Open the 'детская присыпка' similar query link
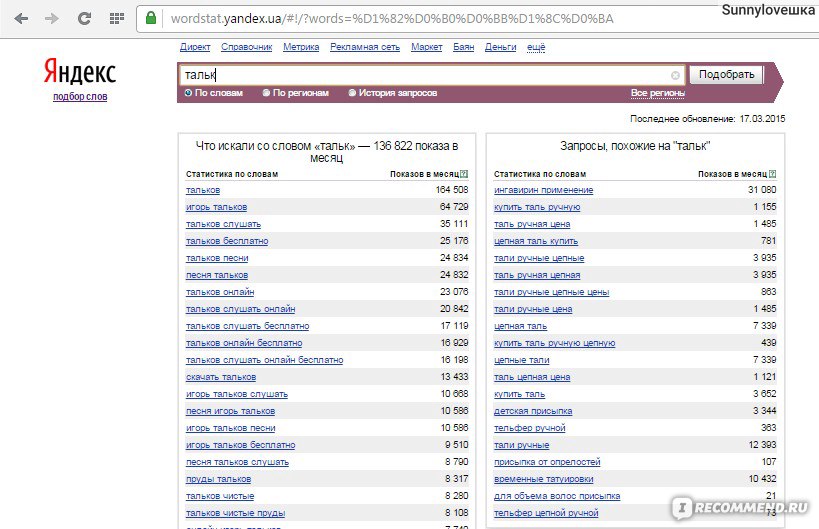The width and height of the screenshot is (819, 529). click(533, 411)
